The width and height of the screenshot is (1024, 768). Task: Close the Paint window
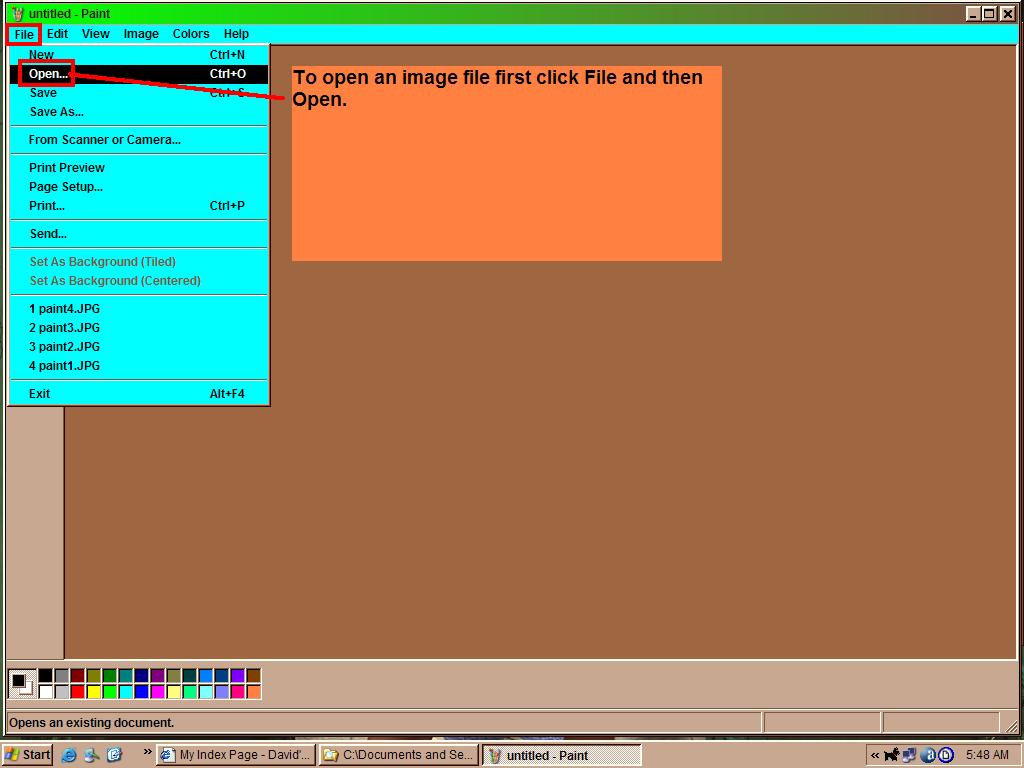1008,14
